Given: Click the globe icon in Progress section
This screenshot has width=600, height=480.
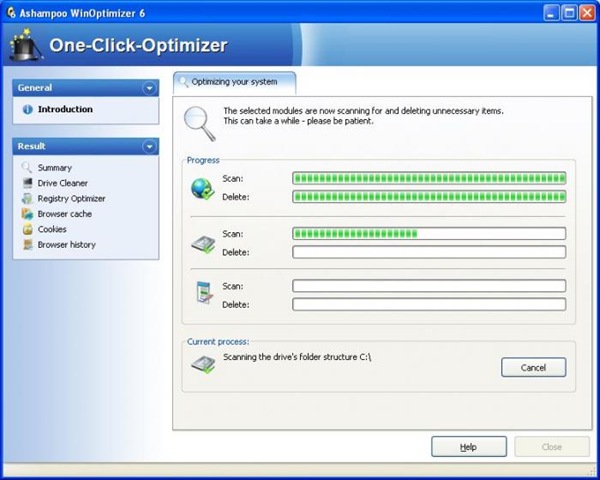Looking at the screenshot, I should [x=203, y=187].
